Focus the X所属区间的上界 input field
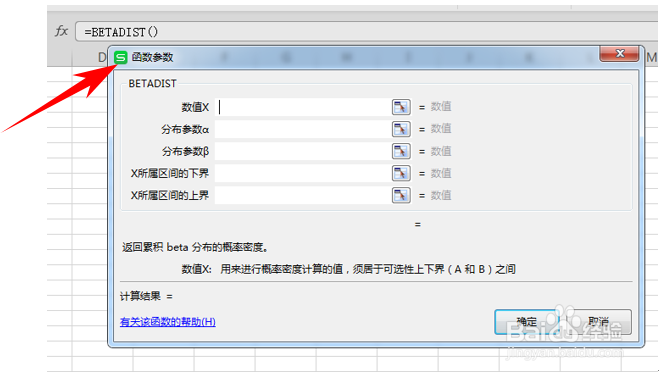This screenshot has height=375, width=659. pos(303,195)
